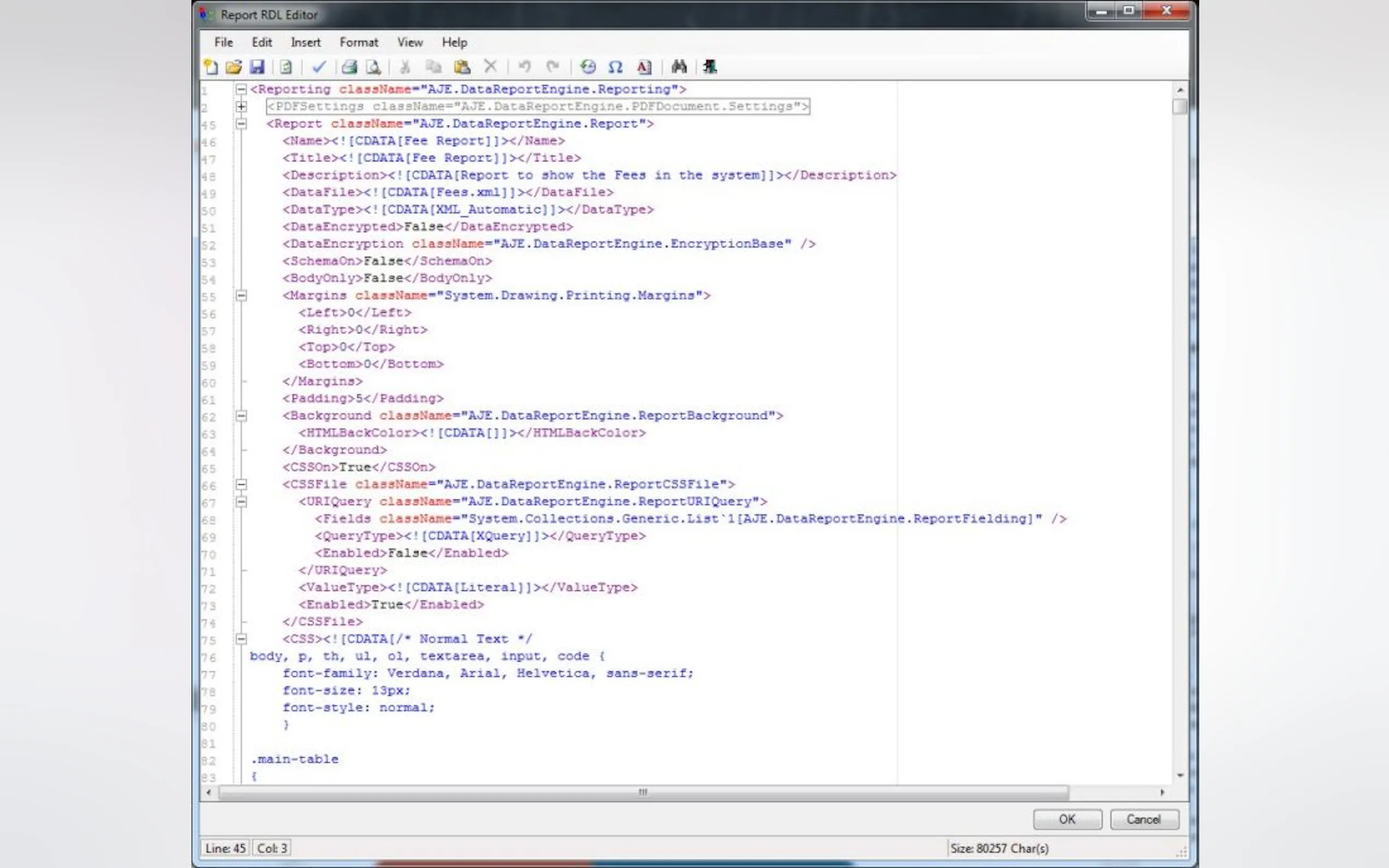The image size is (1389, 868).
Task: Close the Report RDL Editor window
Action: pos(1166,11)
